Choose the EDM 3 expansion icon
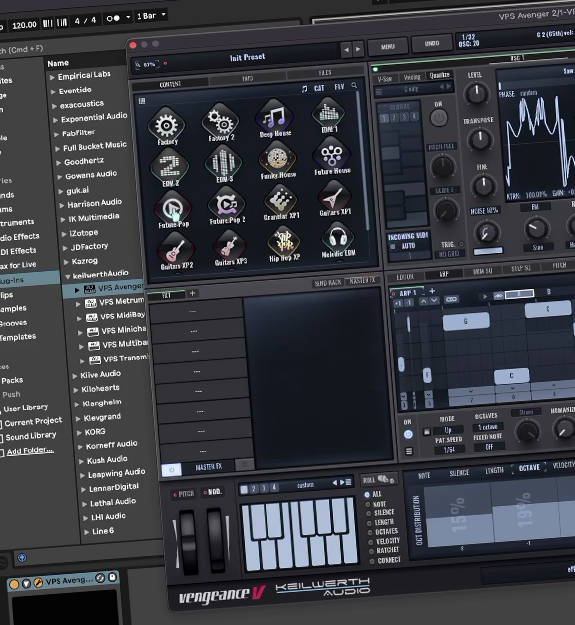 click(x=224, y=163)
